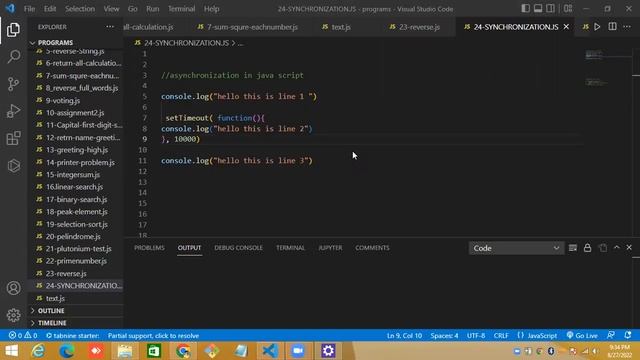640x360 pixels.
Task: Split the editor to the right
Action: point(612,27)
